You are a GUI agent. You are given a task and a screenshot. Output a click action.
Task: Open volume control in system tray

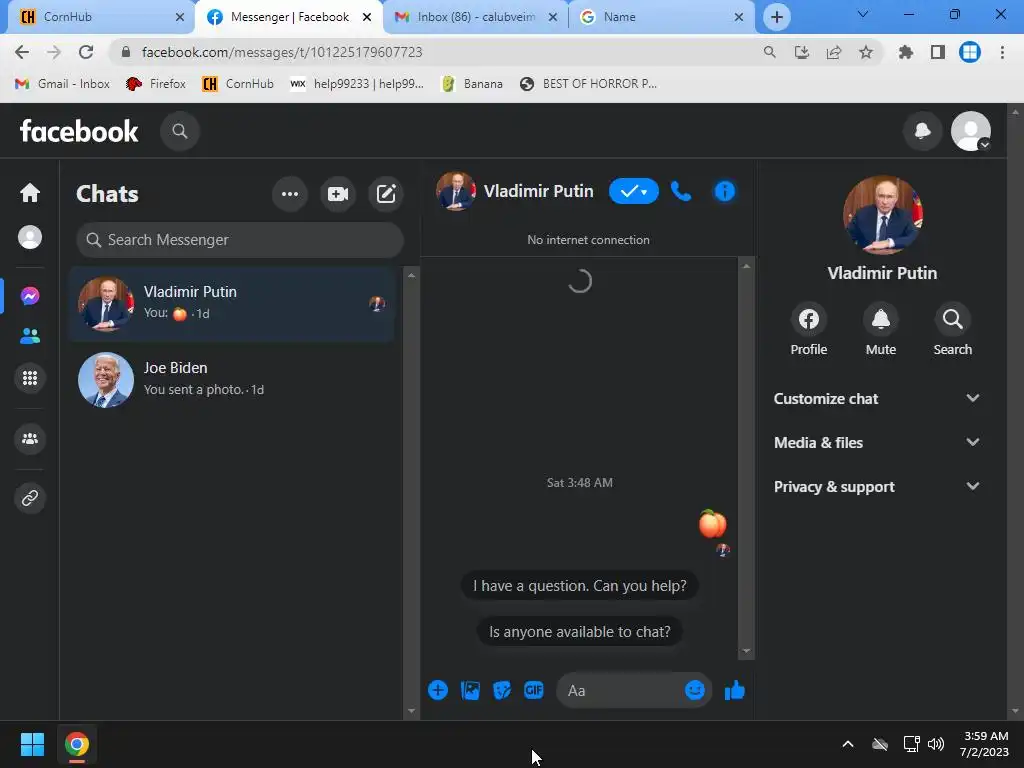tap(935, 744)
